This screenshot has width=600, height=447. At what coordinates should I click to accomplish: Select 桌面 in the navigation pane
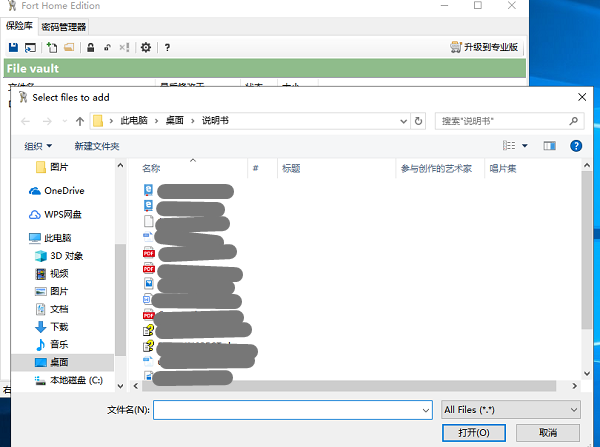(x=59, y=362)
